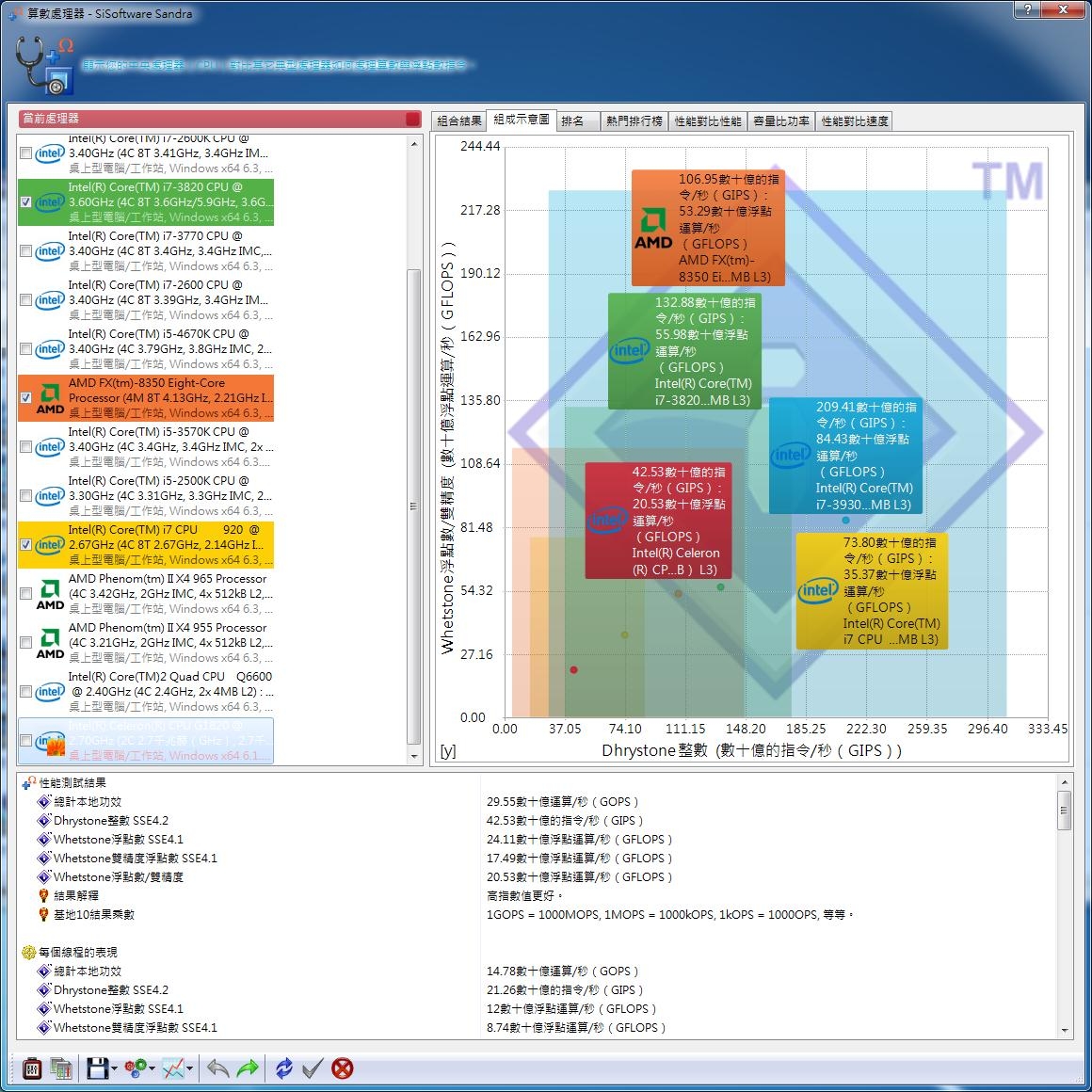The width and height of the screenshot is (1092, 1092).
Task: Check the Phenom II X4 965 checkbox
Action: pos(25,594)
